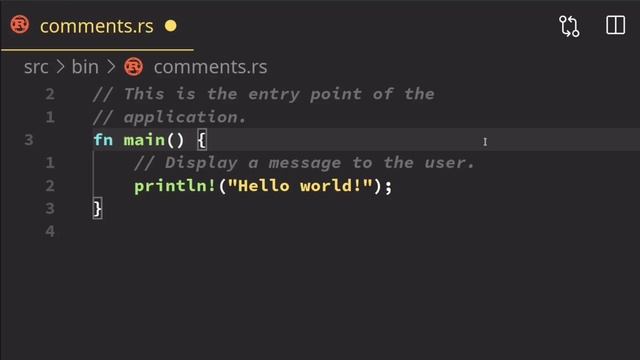Select the comments.rs editor tab
Image resolution: width=640 pixels, height=360 pixels.
(97, 26)
